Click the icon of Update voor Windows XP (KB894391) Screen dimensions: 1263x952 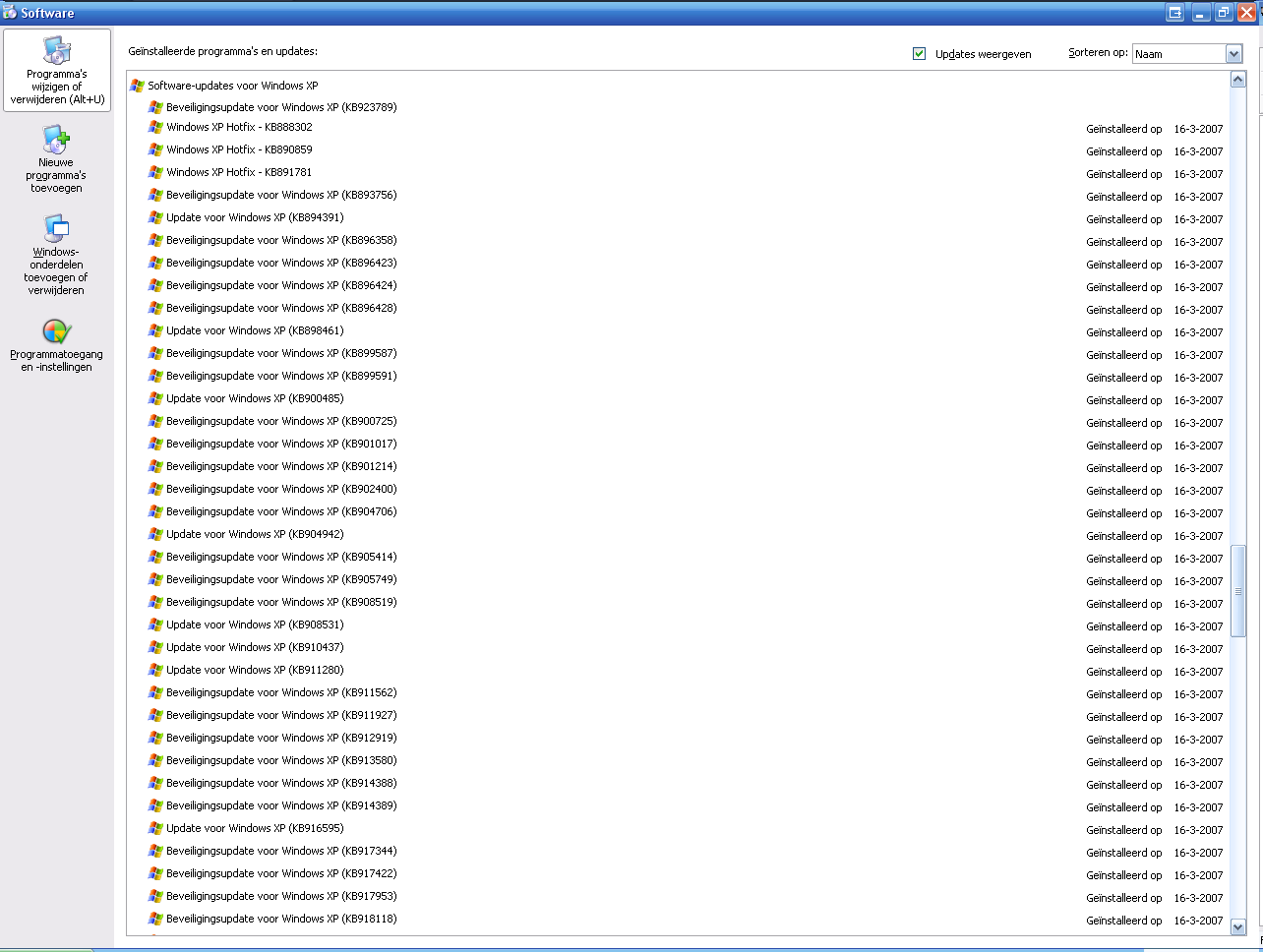[x=155, y=217]
